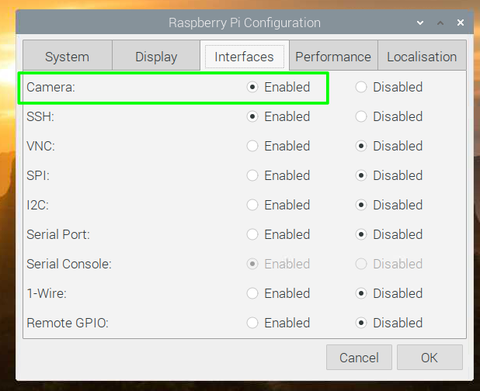The height and width of the screenshot is (391, 480).
Task: Click Camera Enabled radio button
Action: [x=252, y=87]
